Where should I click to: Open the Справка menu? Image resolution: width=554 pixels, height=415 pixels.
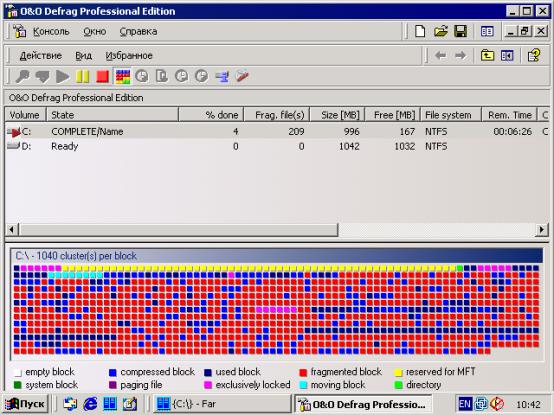point(138,31)
